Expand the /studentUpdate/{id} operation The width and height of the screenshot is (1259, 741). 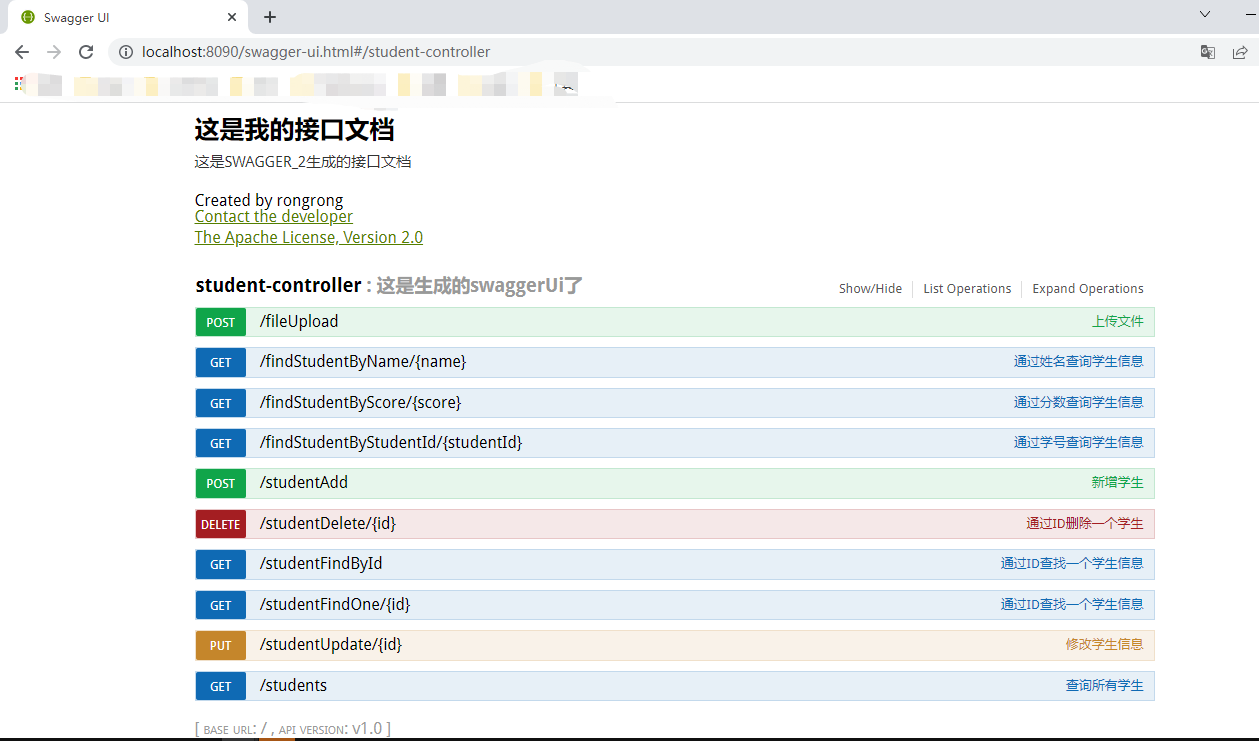(x=331, y=645)
